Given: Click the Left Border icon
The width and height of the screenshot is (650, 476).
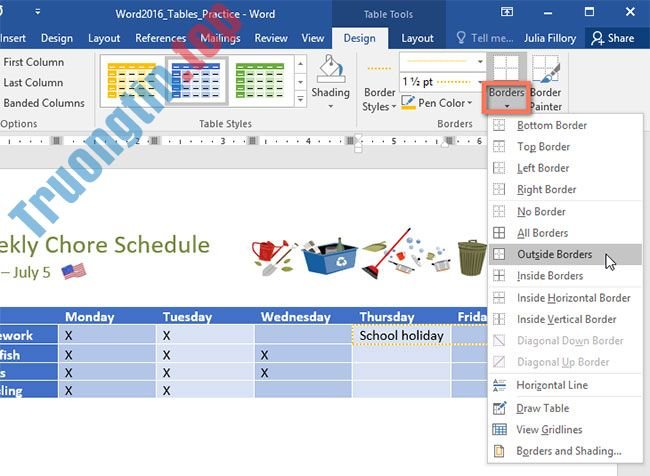Looking at the screenshot, I should [x=499, y=168].
